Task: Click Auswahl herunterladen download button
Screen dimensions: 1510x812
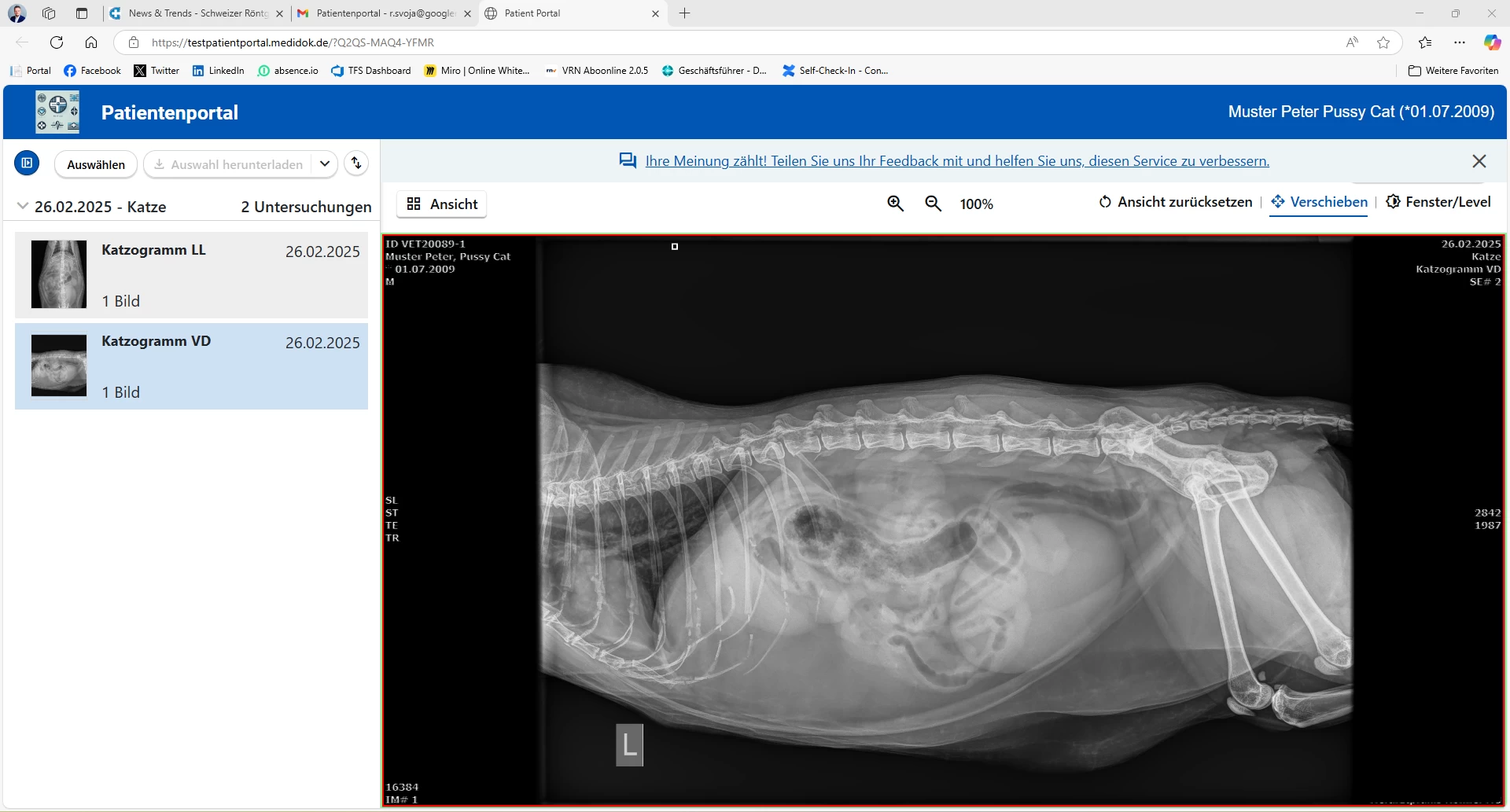Action: tap(228, 164)
